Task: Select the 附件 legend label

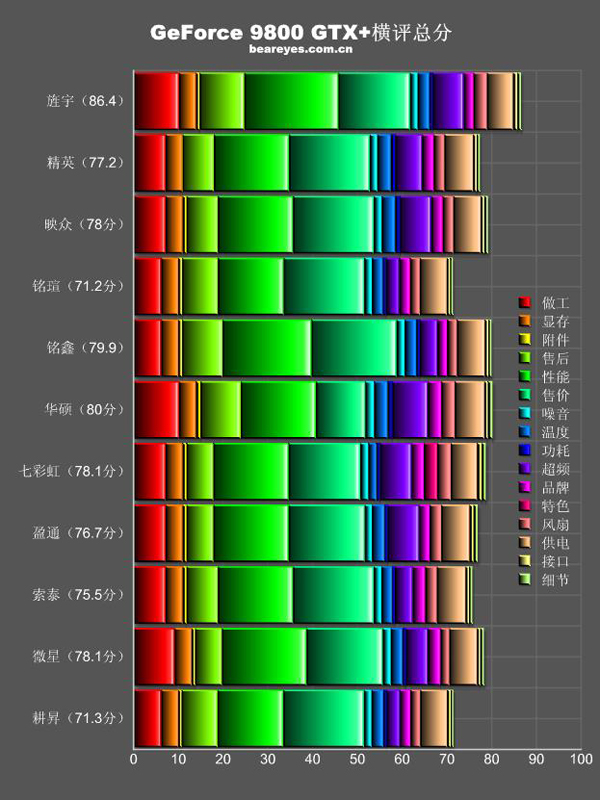Action: tap(555, 339)
